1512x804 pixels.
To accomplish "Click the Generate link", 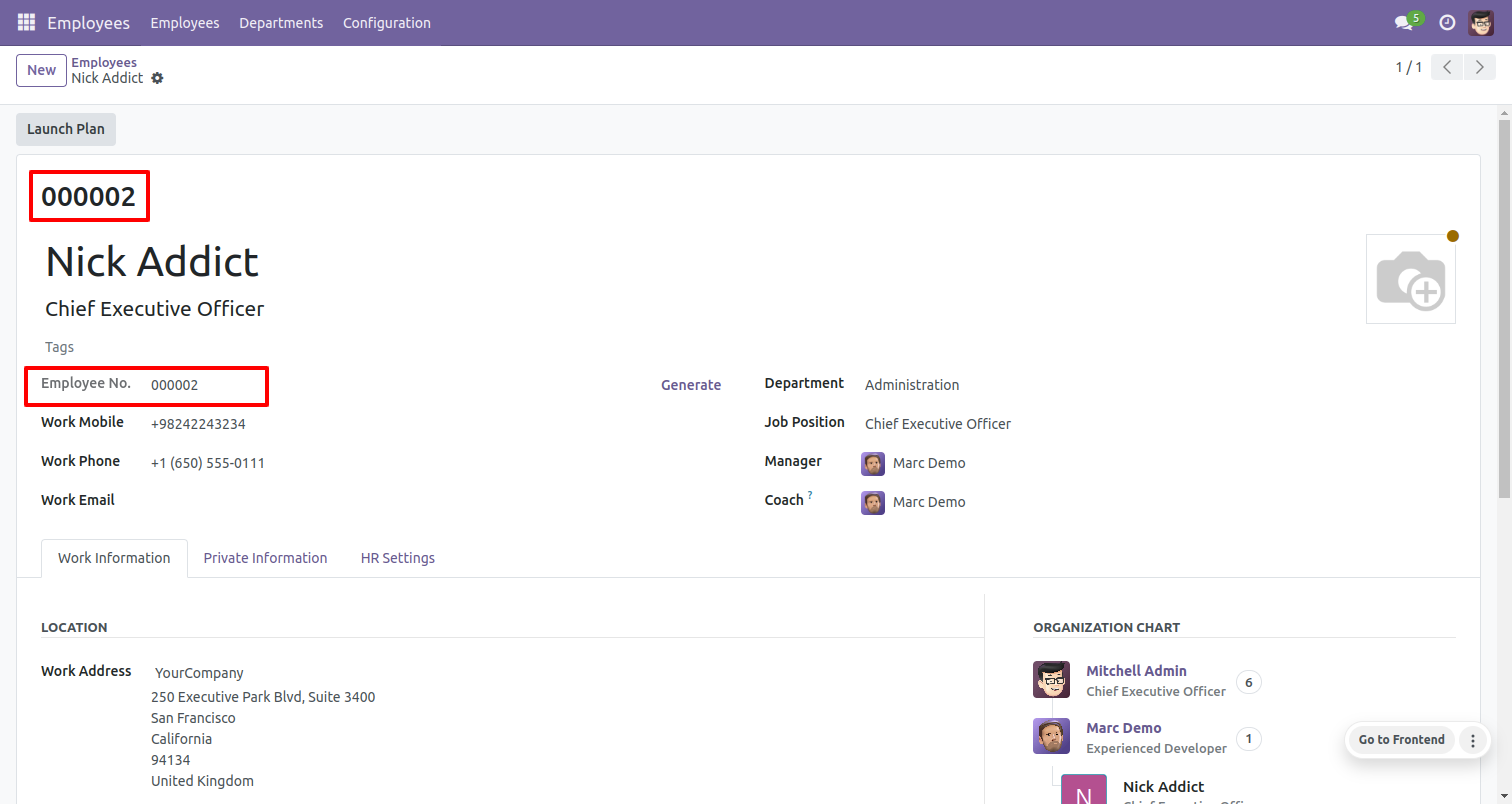I will (691, 385).
